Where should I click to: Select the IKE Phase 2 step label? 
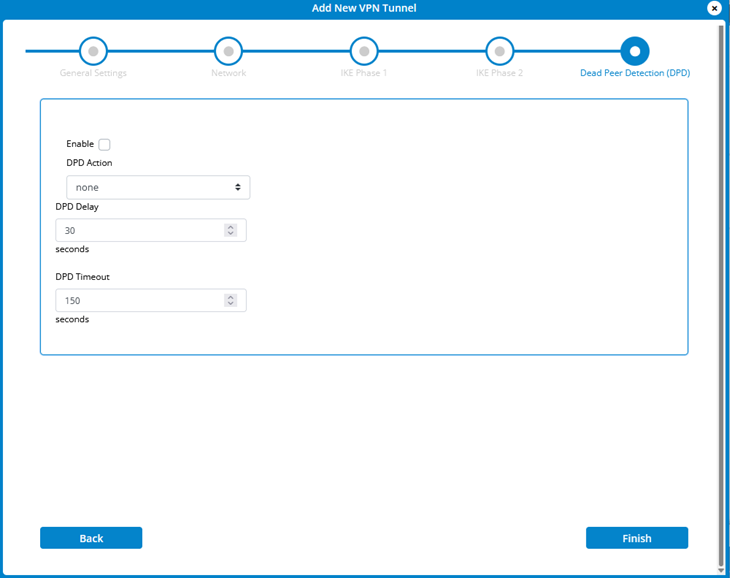coord(499,73)
